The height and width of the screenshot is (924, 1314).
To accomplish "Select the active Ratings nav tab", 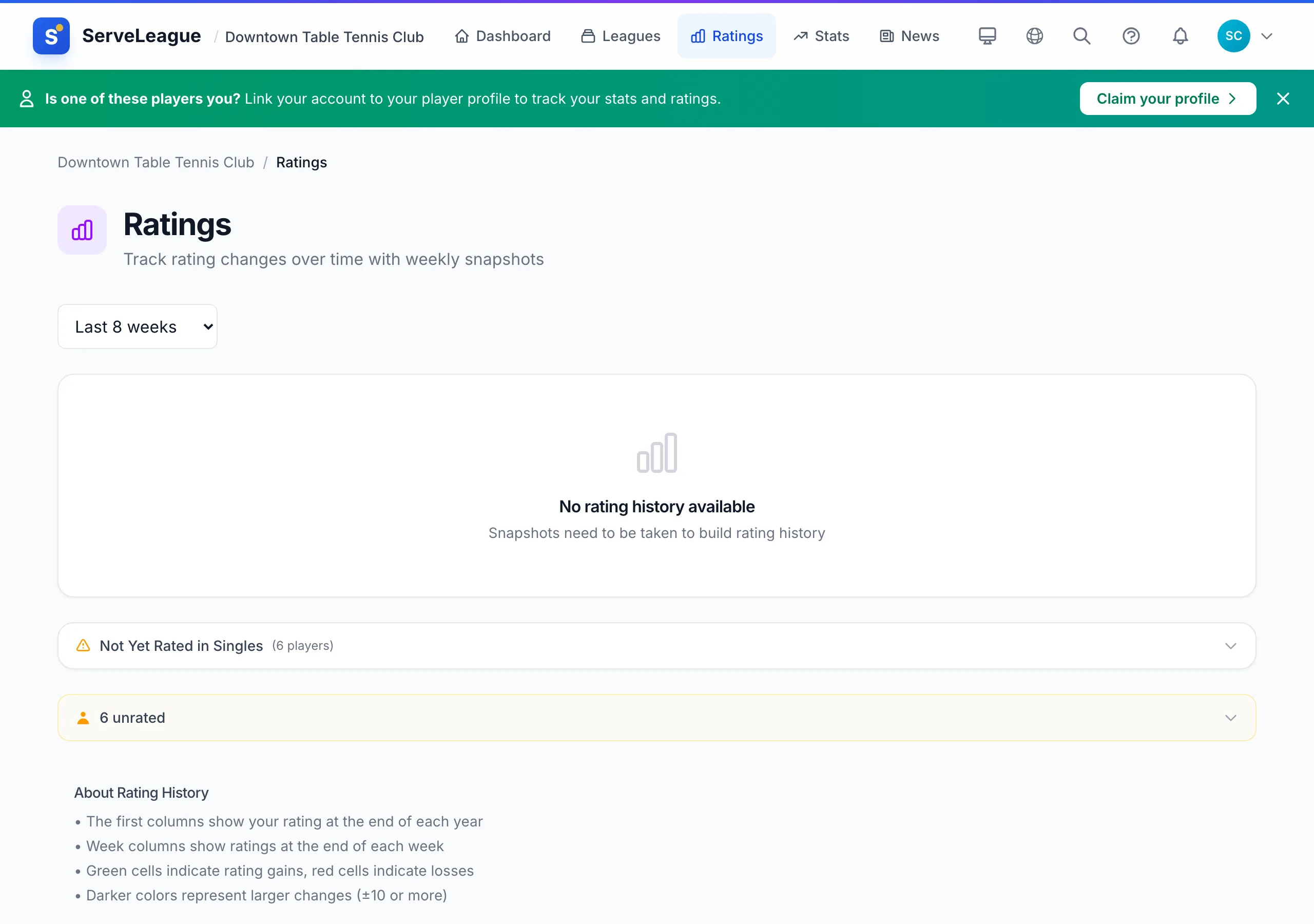I will click(726, 36).
